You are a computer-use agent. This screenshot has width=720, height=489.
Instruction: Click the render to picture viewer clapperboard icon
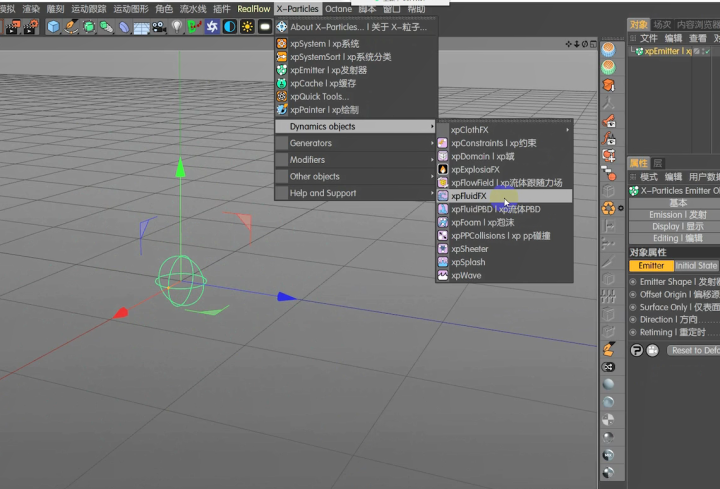point(13,27)
